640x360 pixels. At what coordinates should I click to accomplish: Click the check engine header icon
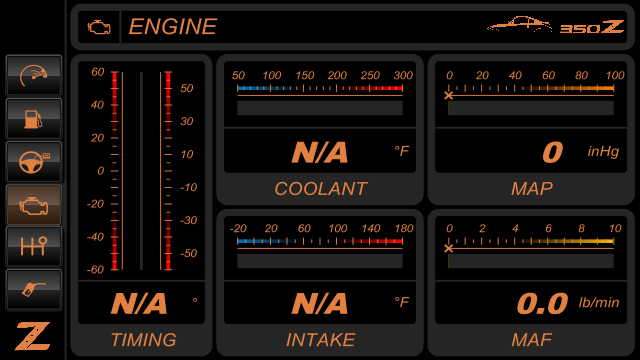tap(99, 27)
